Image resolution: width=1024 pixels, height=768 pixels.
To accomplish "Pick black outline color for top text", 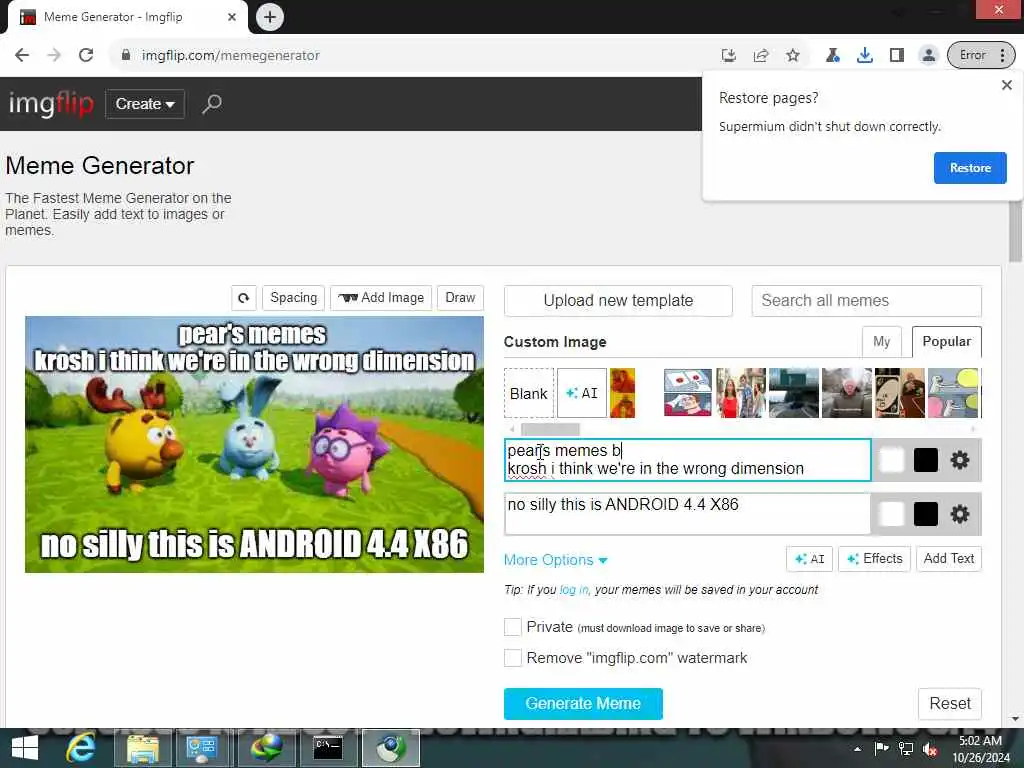I will pos(925,460).
